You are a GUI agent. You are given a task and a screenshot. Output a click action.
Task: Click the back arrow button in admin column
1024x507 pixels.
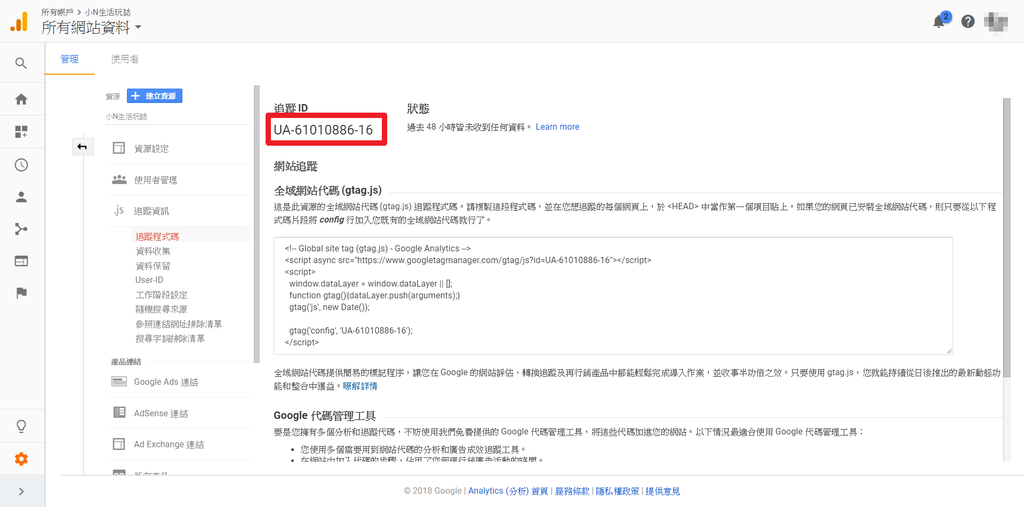82,147
